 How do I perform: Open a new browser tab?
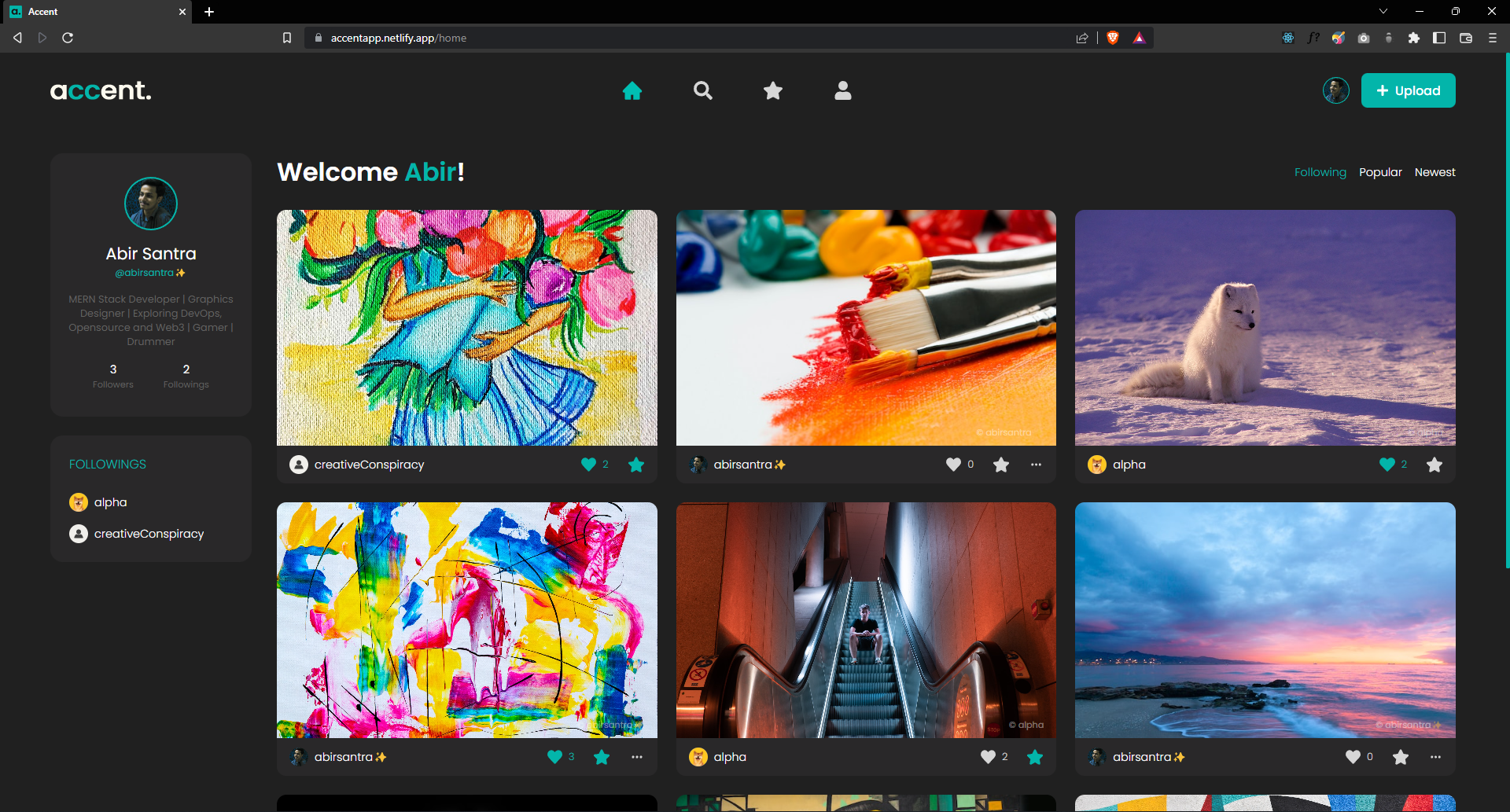209,12
